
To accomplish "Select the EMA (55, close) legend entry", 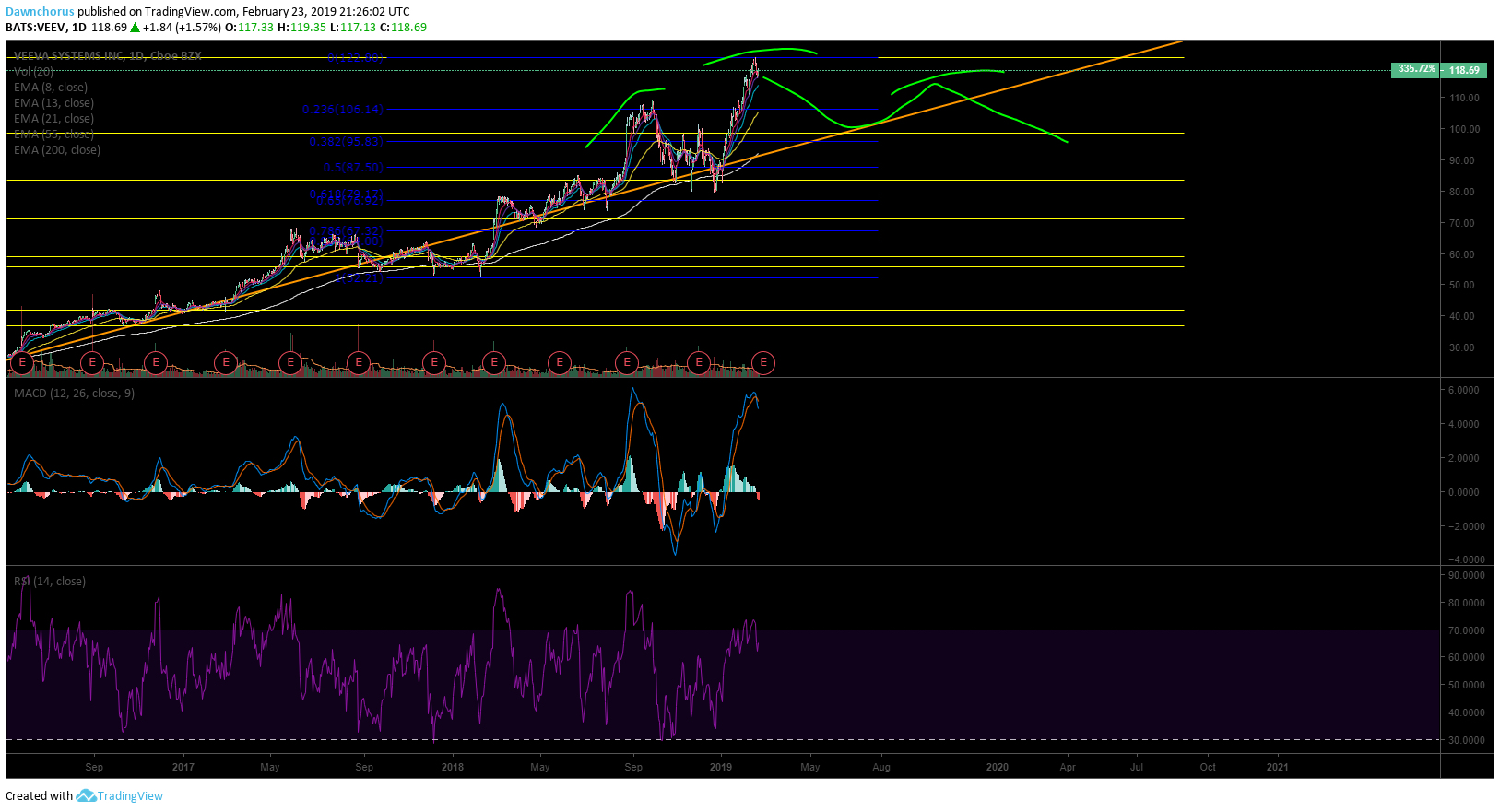I will [x=53, y=135].
